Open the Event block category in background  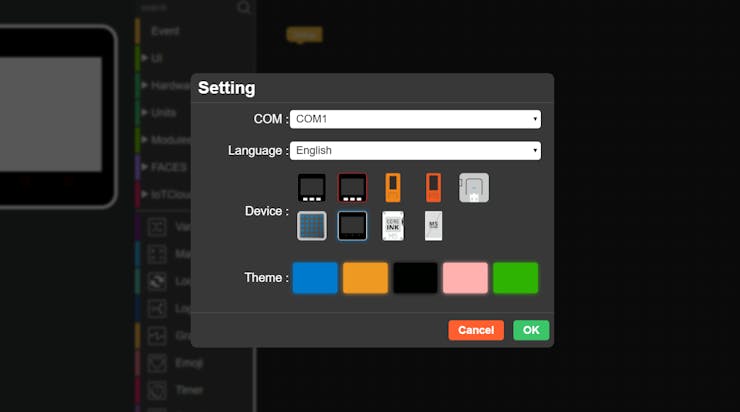tap(165, 31)
